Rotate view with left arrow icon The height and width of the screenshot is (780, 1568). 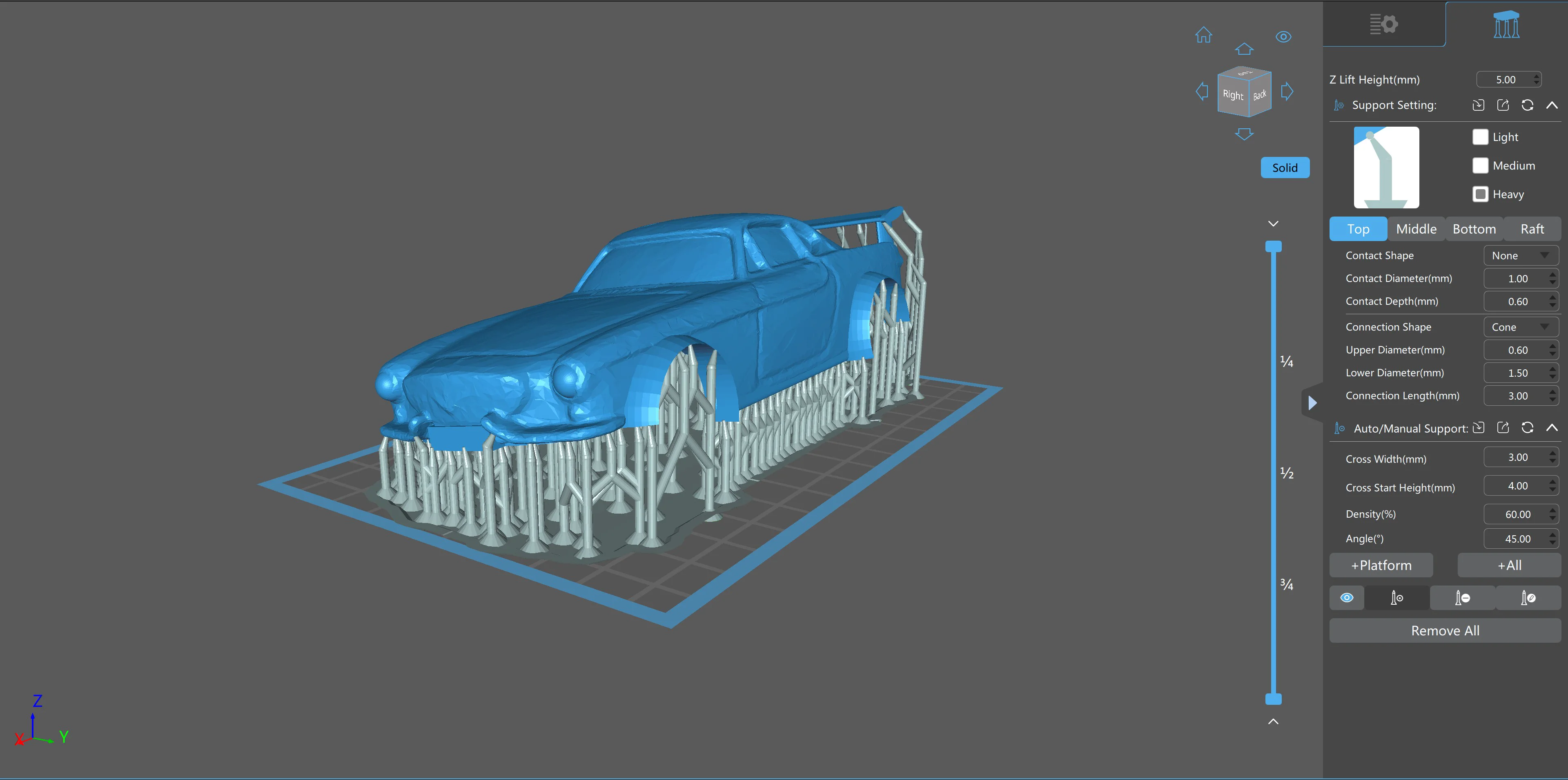pos(1202,92)
